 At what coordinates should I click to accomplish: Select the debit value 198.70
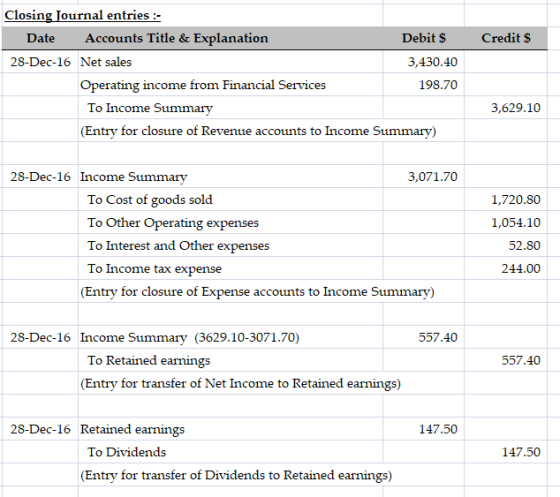438,85
